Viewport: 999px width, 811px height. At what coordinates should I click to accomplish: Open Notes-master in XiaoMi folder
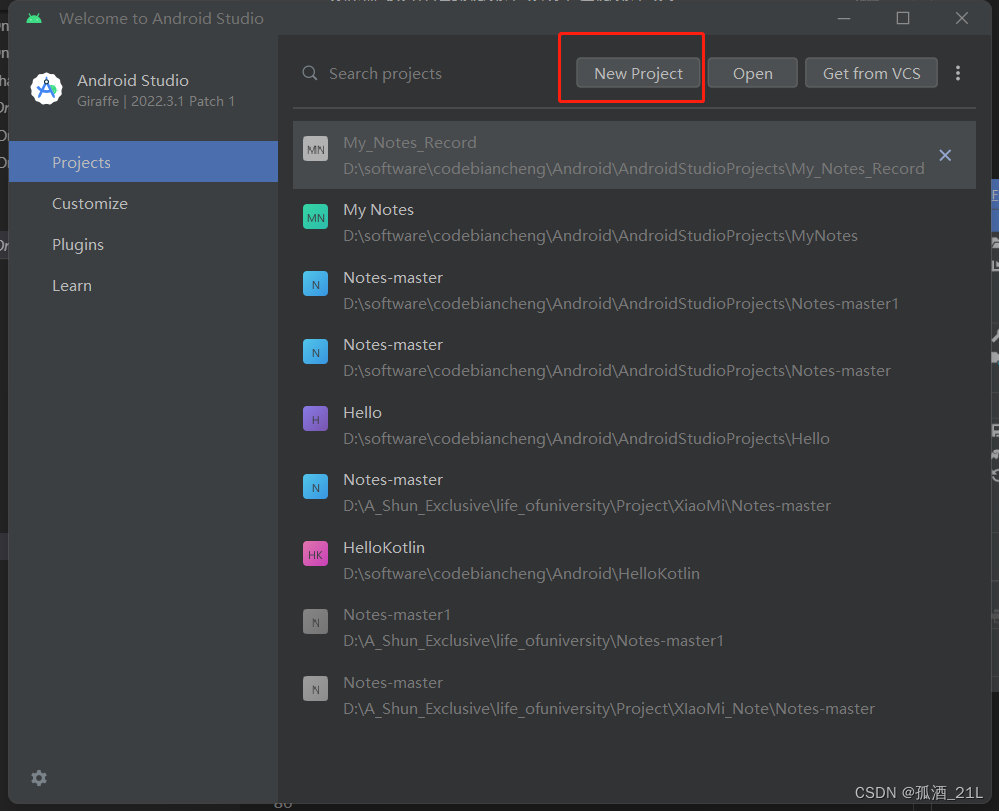click(634, 492)
